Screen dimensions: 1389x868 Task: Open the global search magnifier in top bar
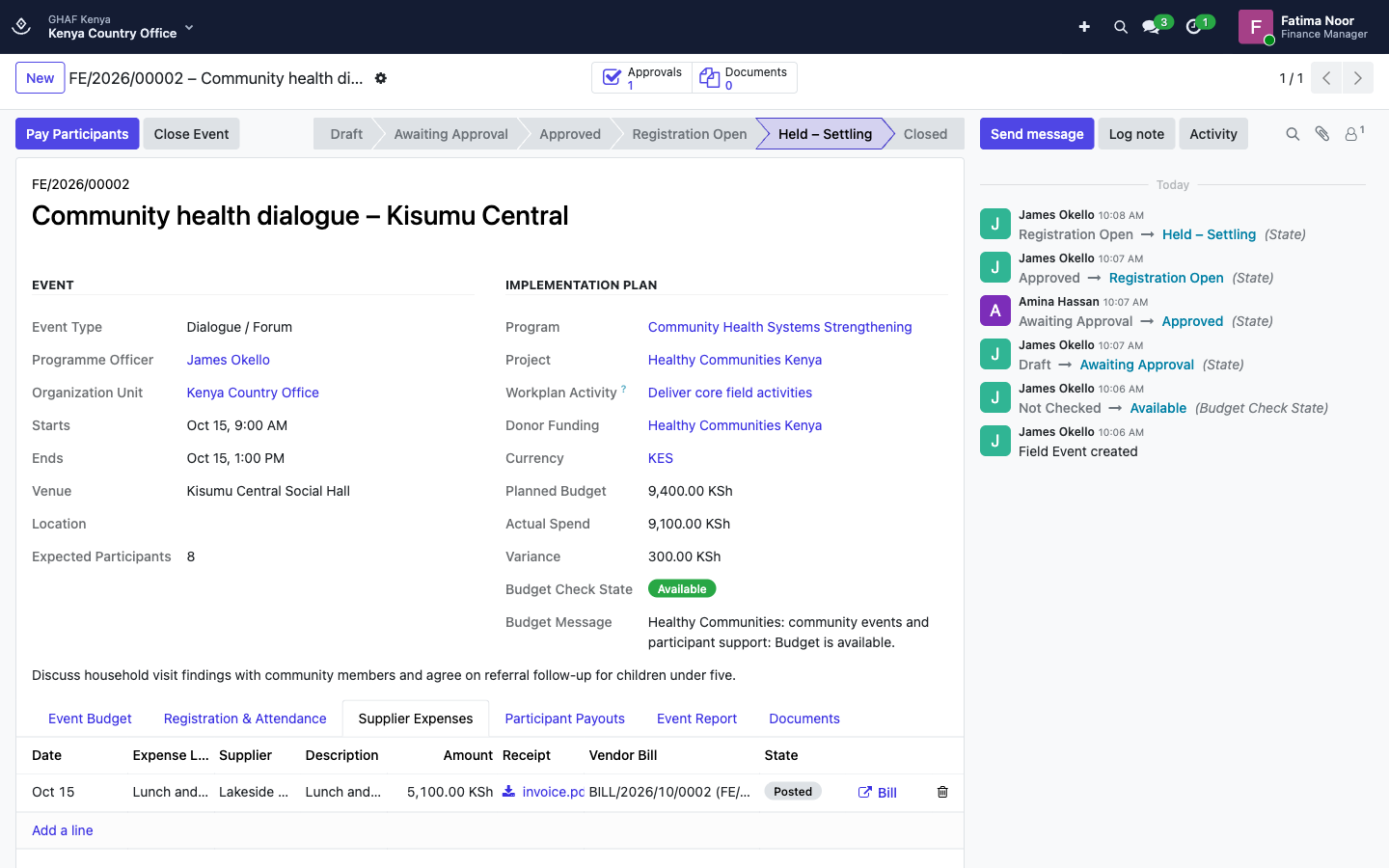pyautogui.click(x=1121, y=27)
